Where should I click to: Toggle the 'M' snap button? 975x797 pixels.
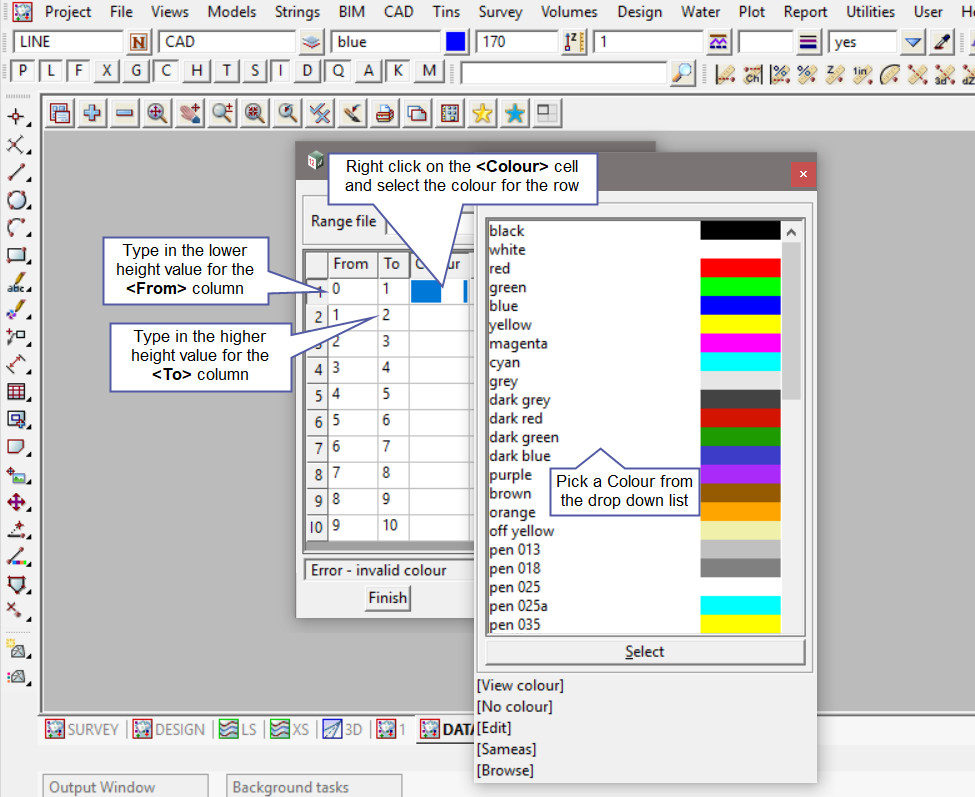(x=430, y=72)
